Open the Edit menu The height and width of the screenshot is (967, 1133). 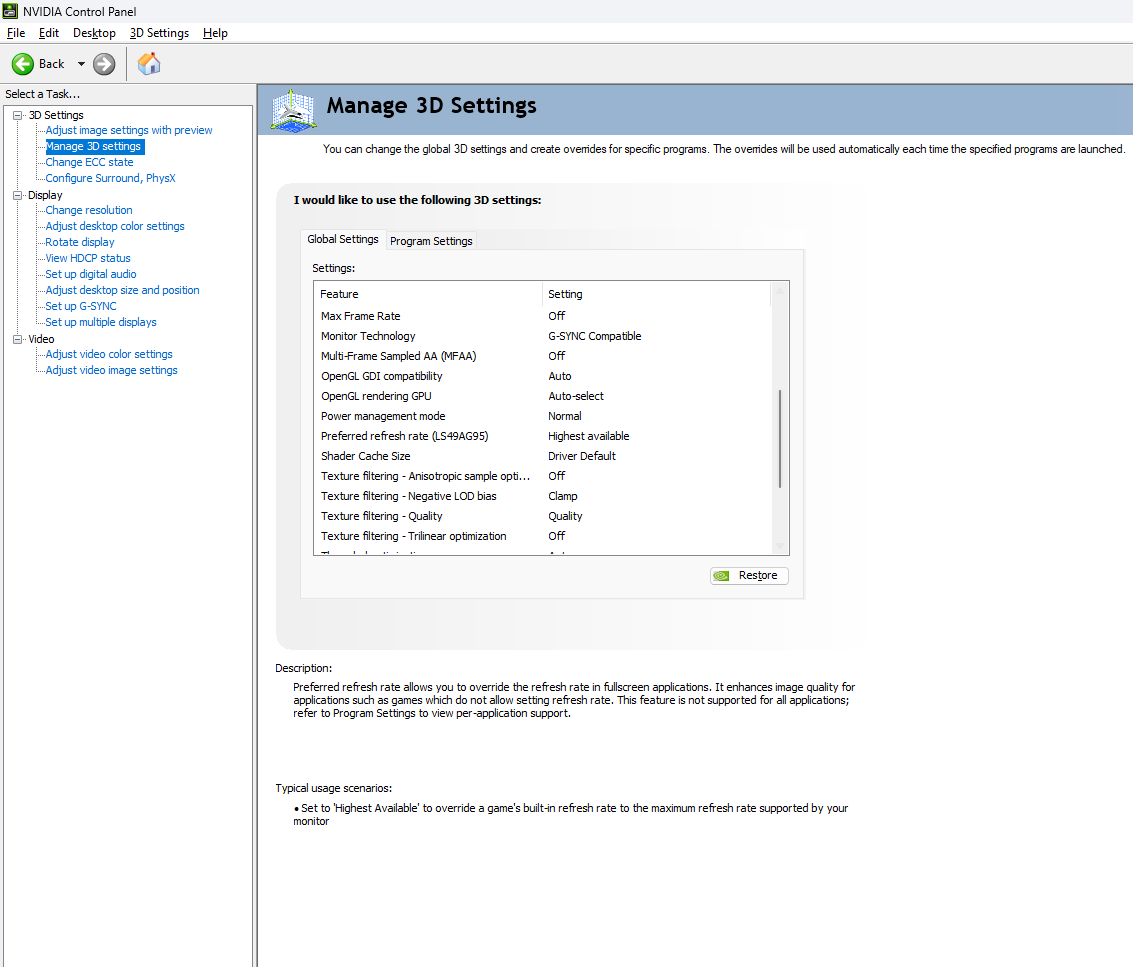pos(48,33)
